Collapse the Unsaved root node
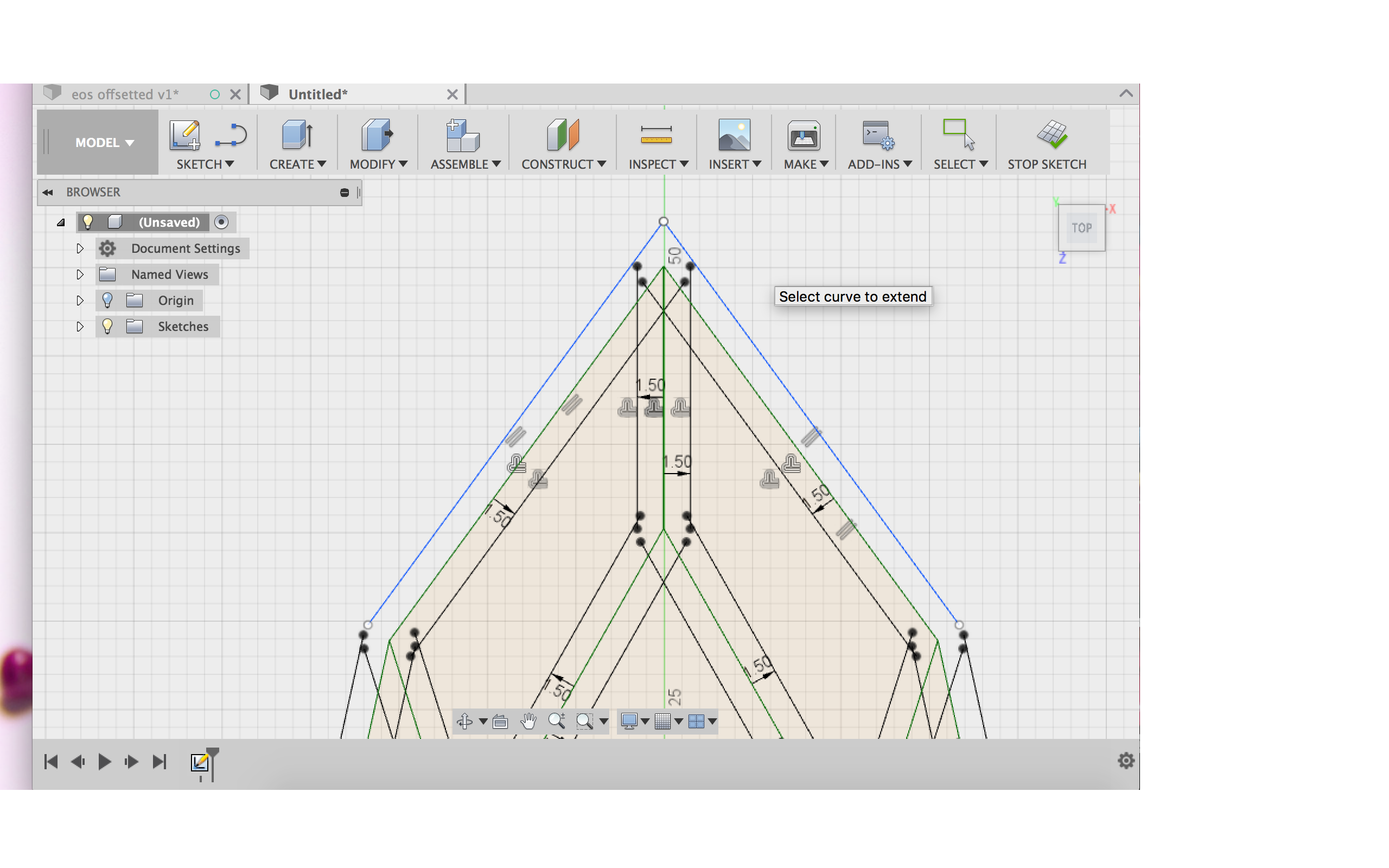The width and height of the screenshot is (1389, 868). click(61, 223)
